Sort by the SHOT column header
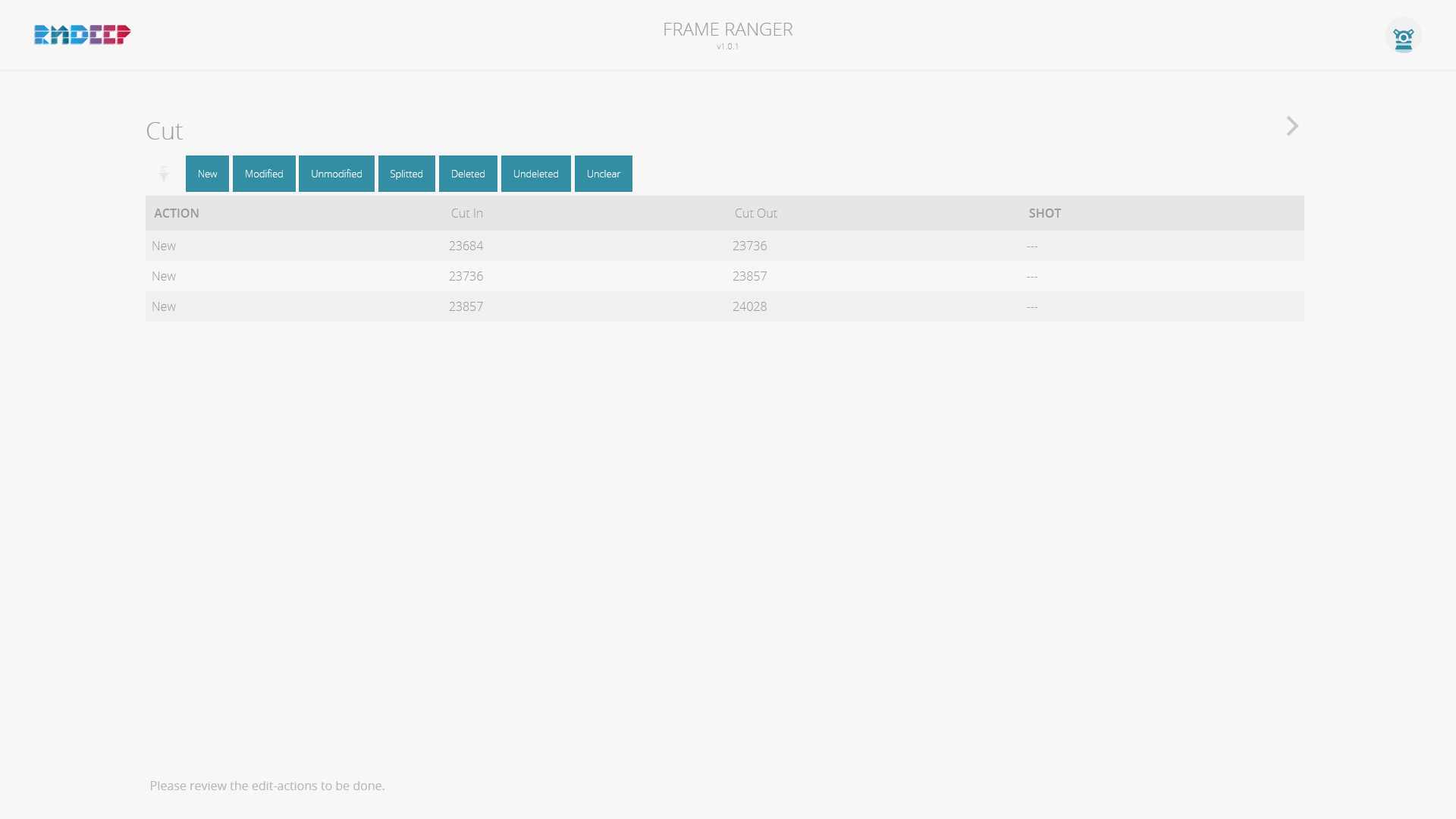1456x819 pixels. coord(1044,213)
